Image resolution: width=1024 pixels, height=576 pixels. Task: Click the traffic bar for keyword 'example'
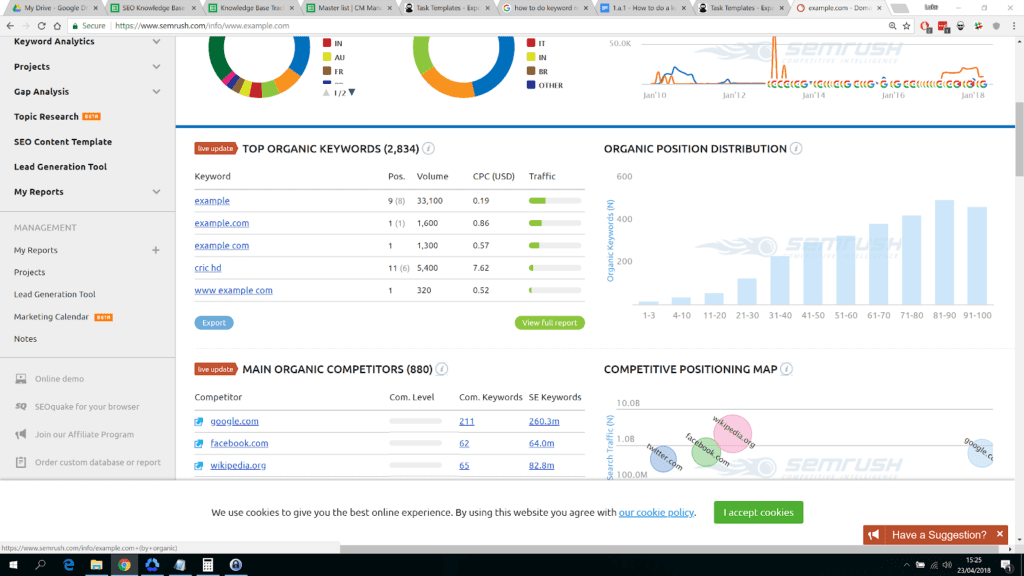tap(554, 201)
